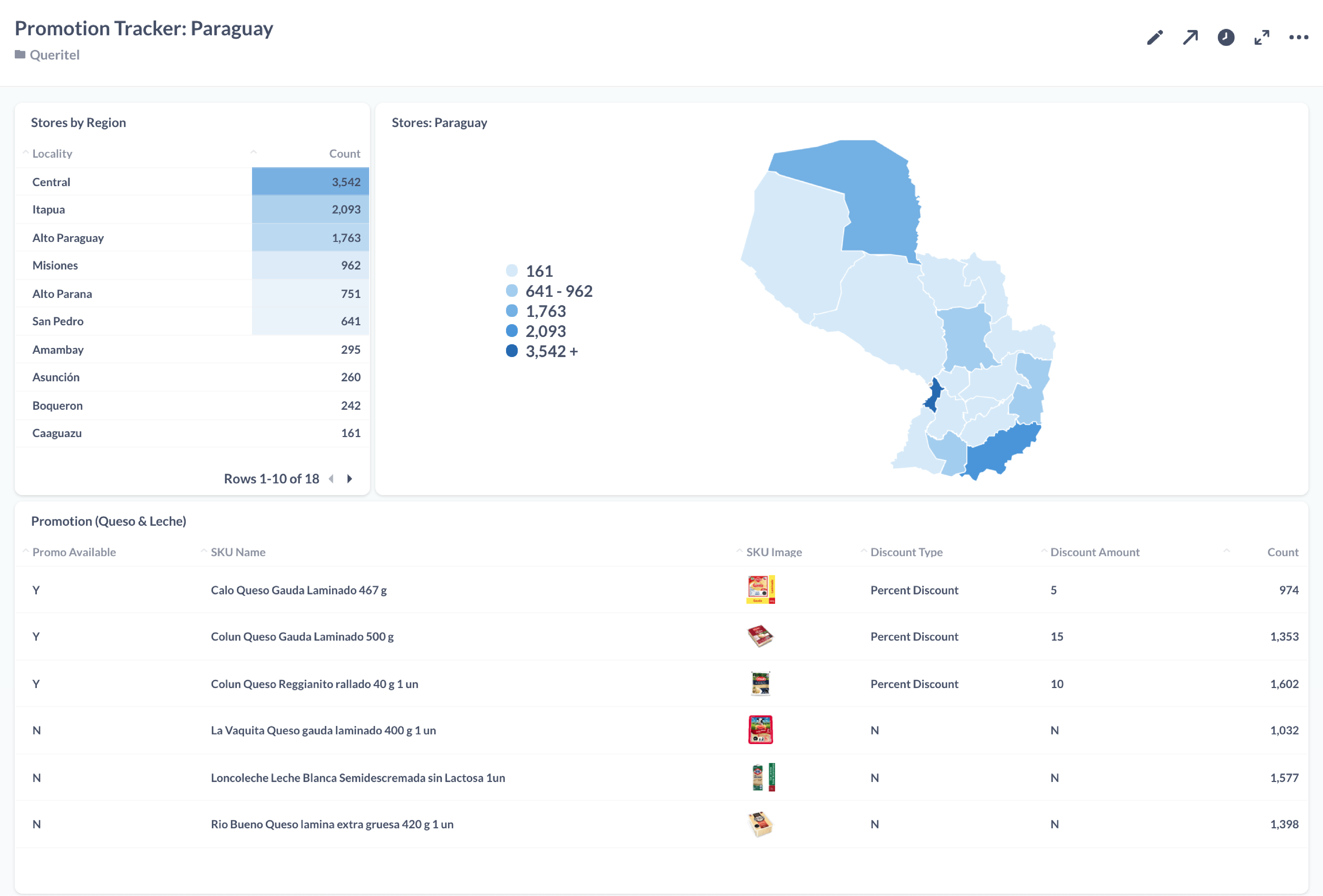The height and width of the screenshot is (896, 1323).
Task: Click the Stores by Region card title
Action: (x=78, y=122)
